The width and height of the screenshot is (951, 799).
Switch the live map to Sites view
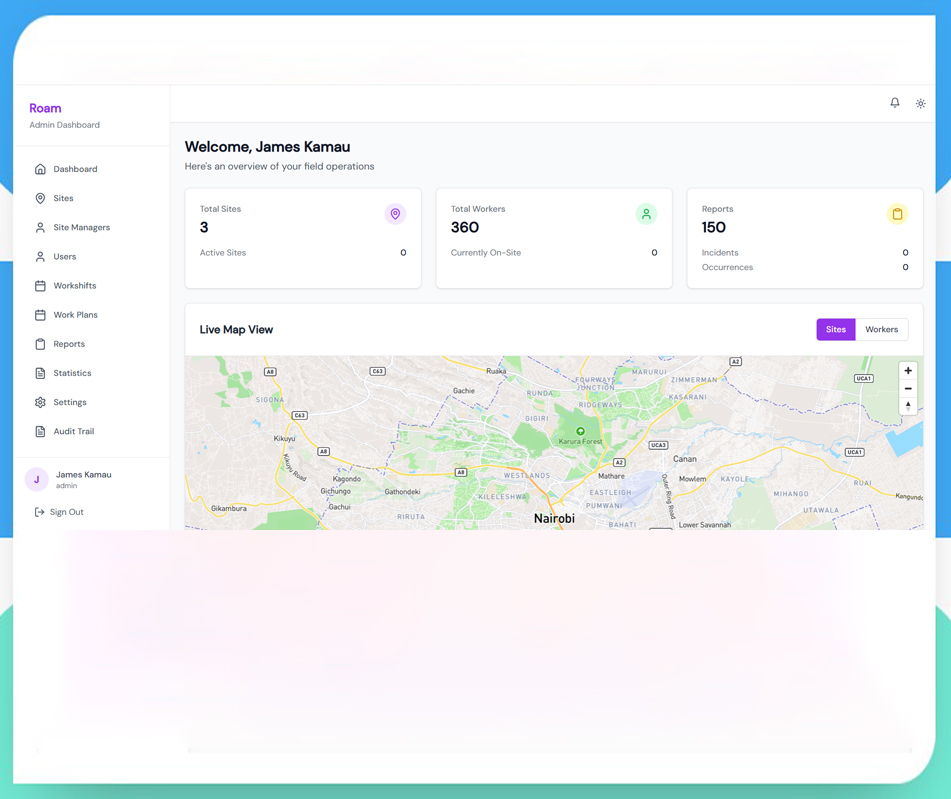click(836, 329)
